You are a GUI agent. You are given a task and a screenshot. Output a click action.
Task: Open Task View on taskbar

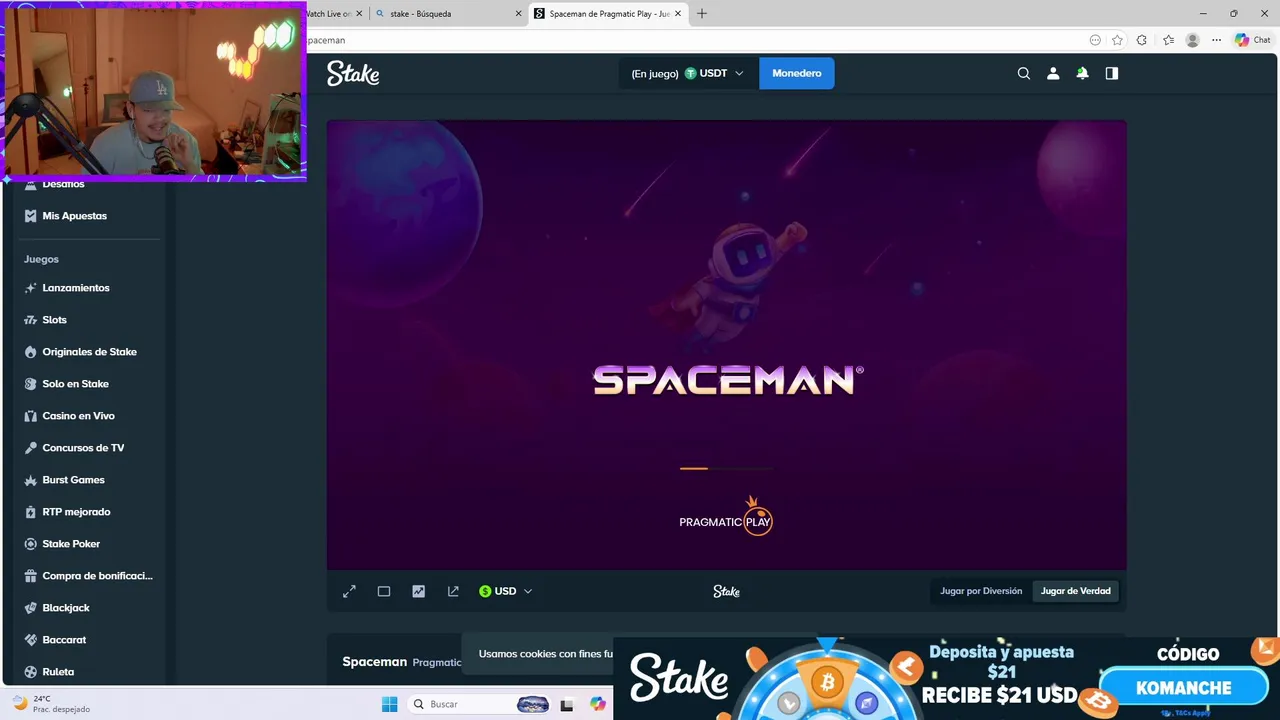[567, 704]
